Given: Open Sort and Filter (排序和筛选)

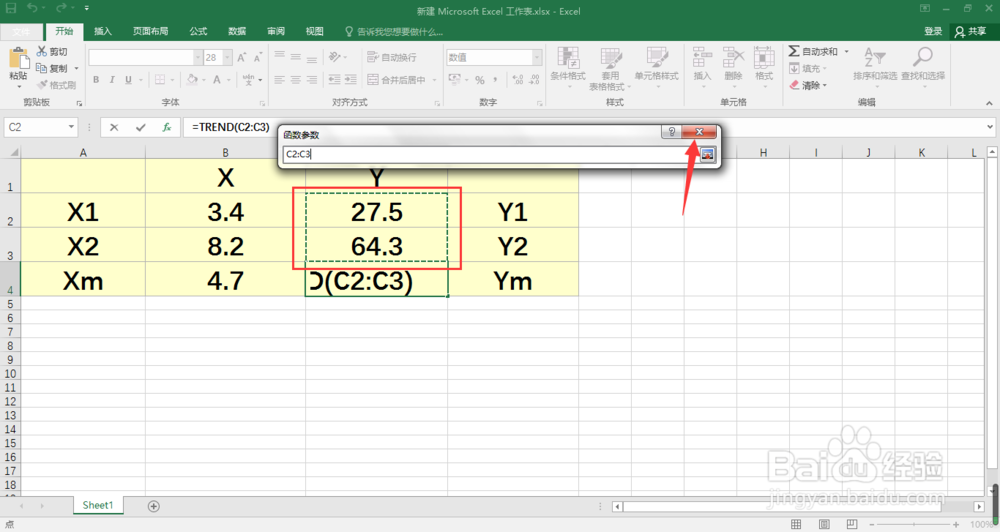Looking at the screenshot, I should point(875,66).
